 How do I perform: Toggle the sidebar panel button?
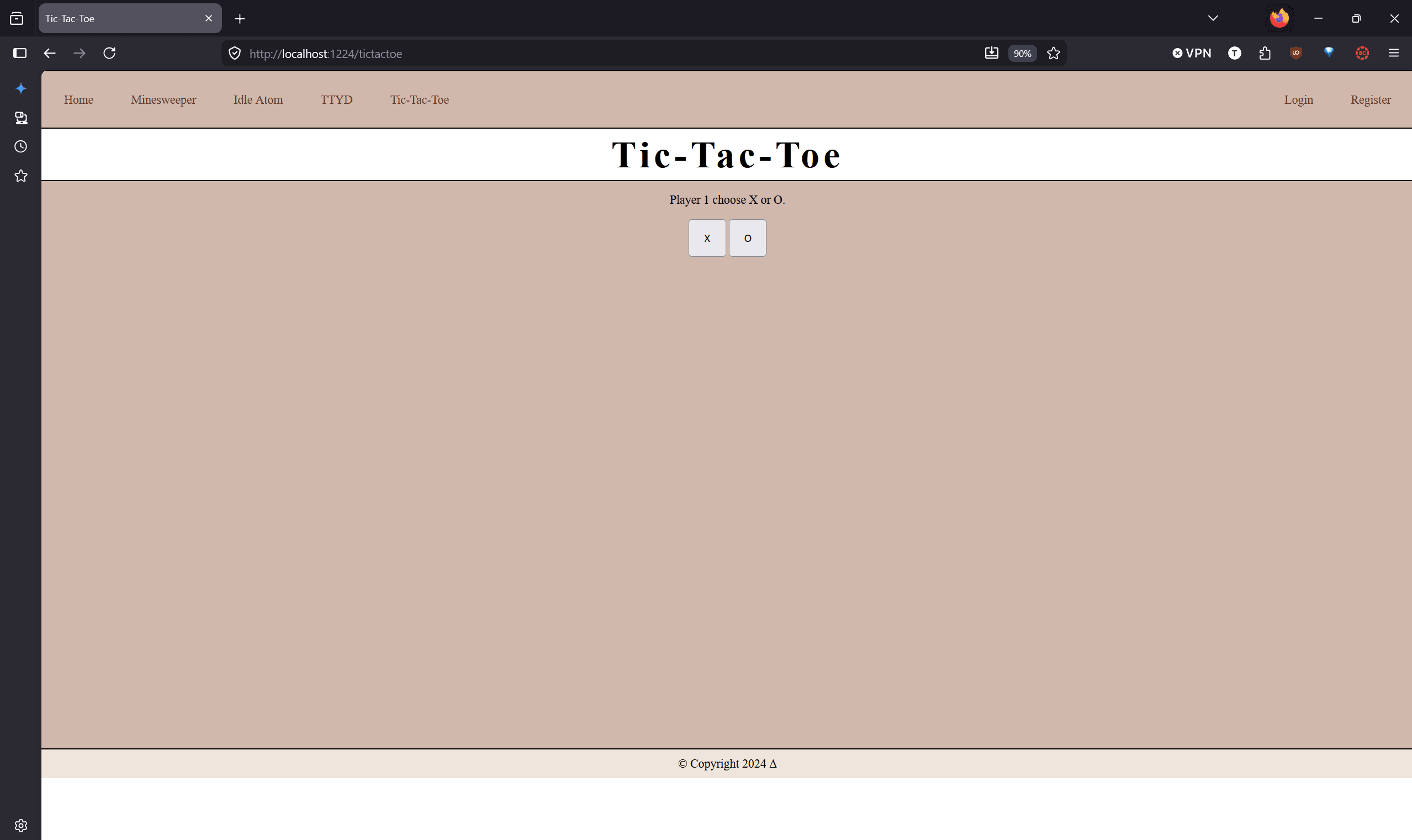click(x=20, y=53)
